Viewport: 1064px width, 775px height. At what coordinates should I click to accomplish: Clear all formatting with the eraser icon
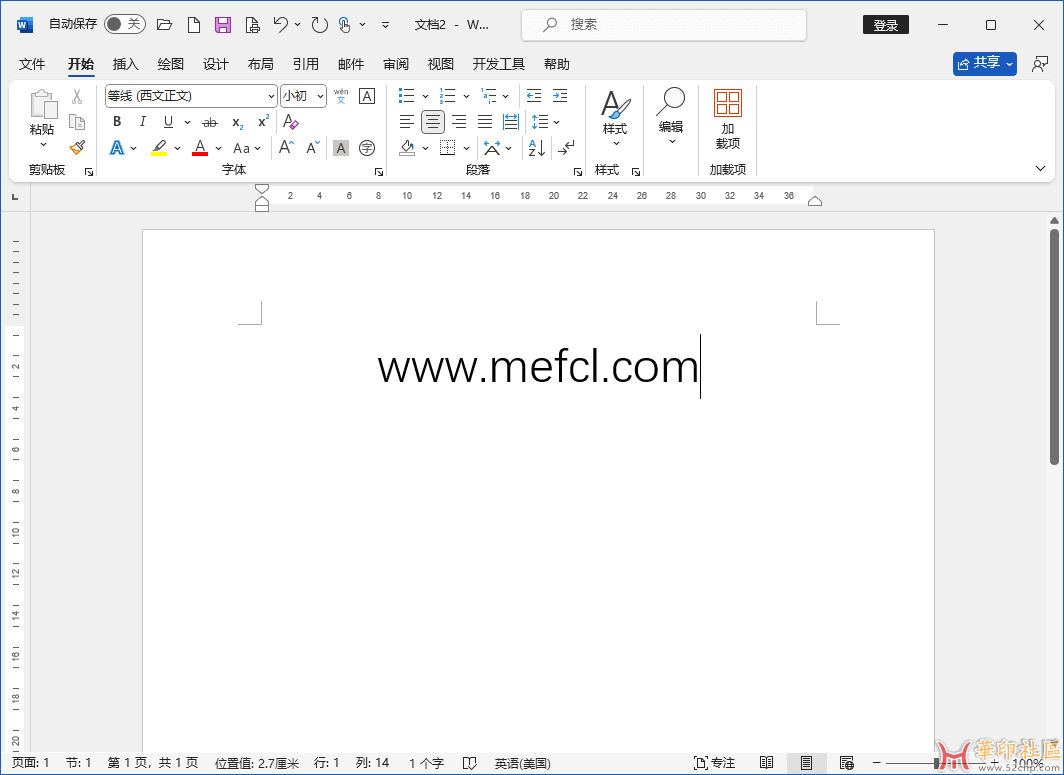click(x=290, y=121)
